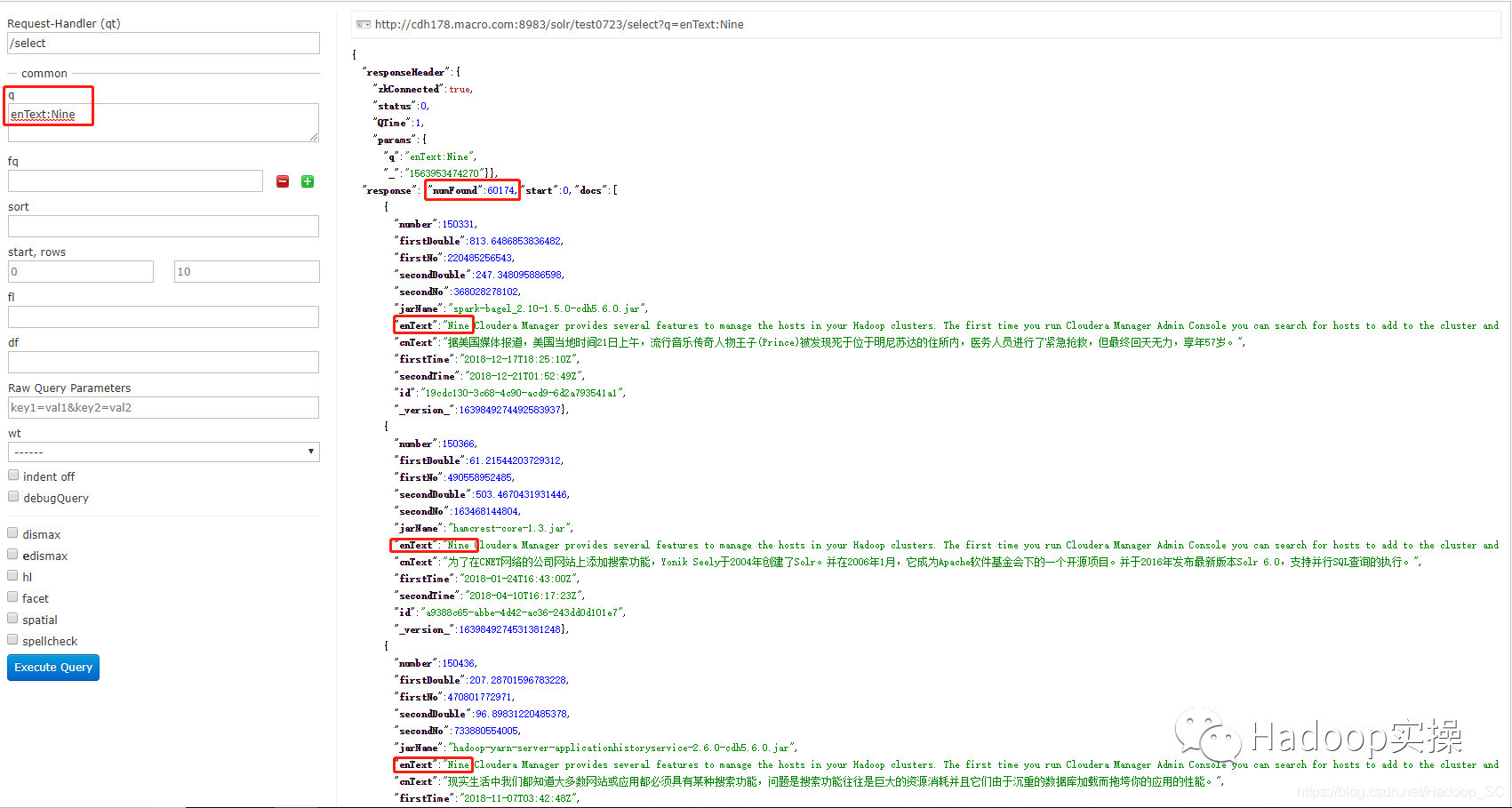Toggle the debugQuery checkbox
This screenshot has height=808, width=1512.
(13, 497)
